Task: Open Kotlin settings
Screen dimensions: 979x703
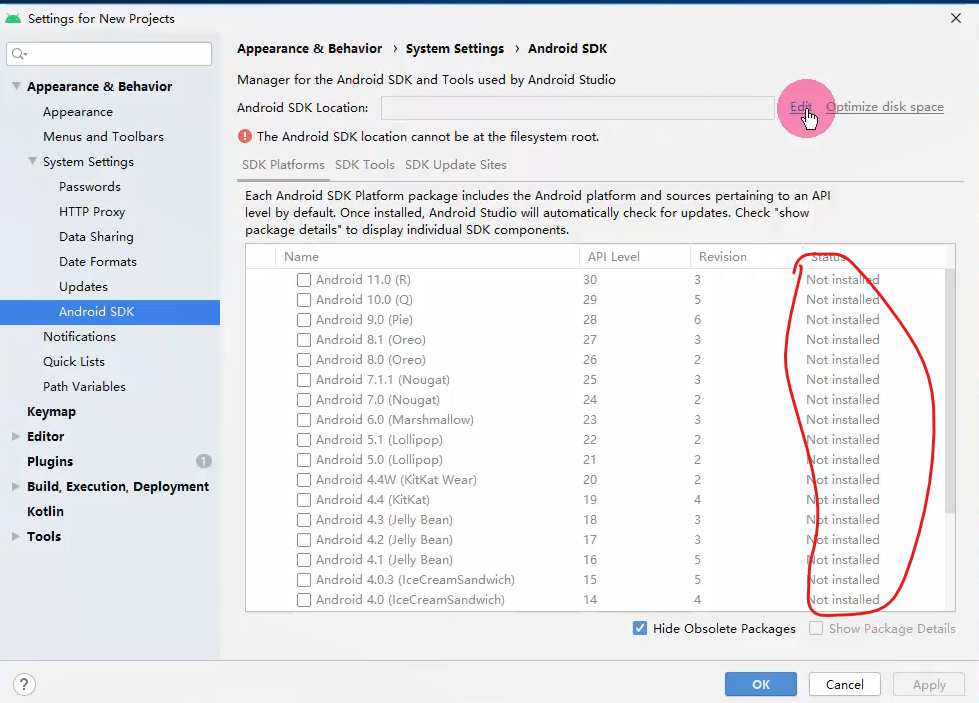Action: 45,511
